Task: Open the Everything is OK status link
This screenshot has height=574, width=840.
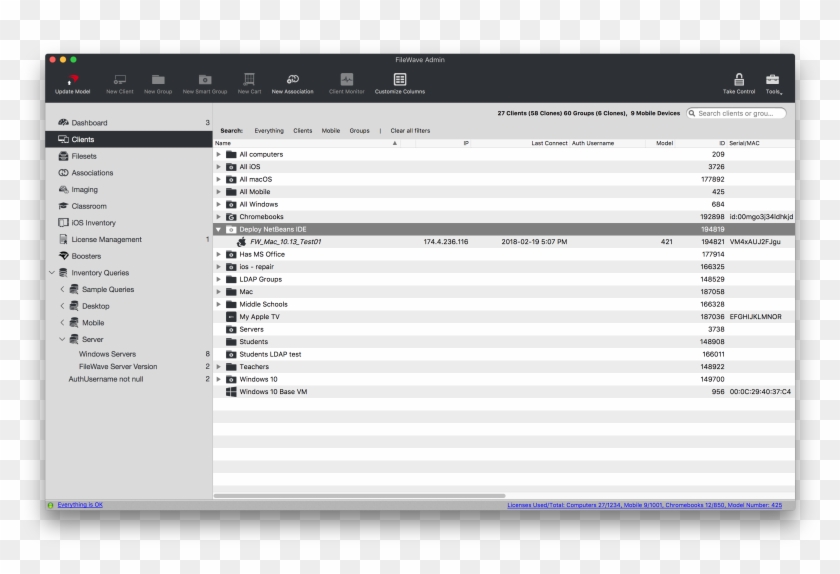Action: [80, 505]
